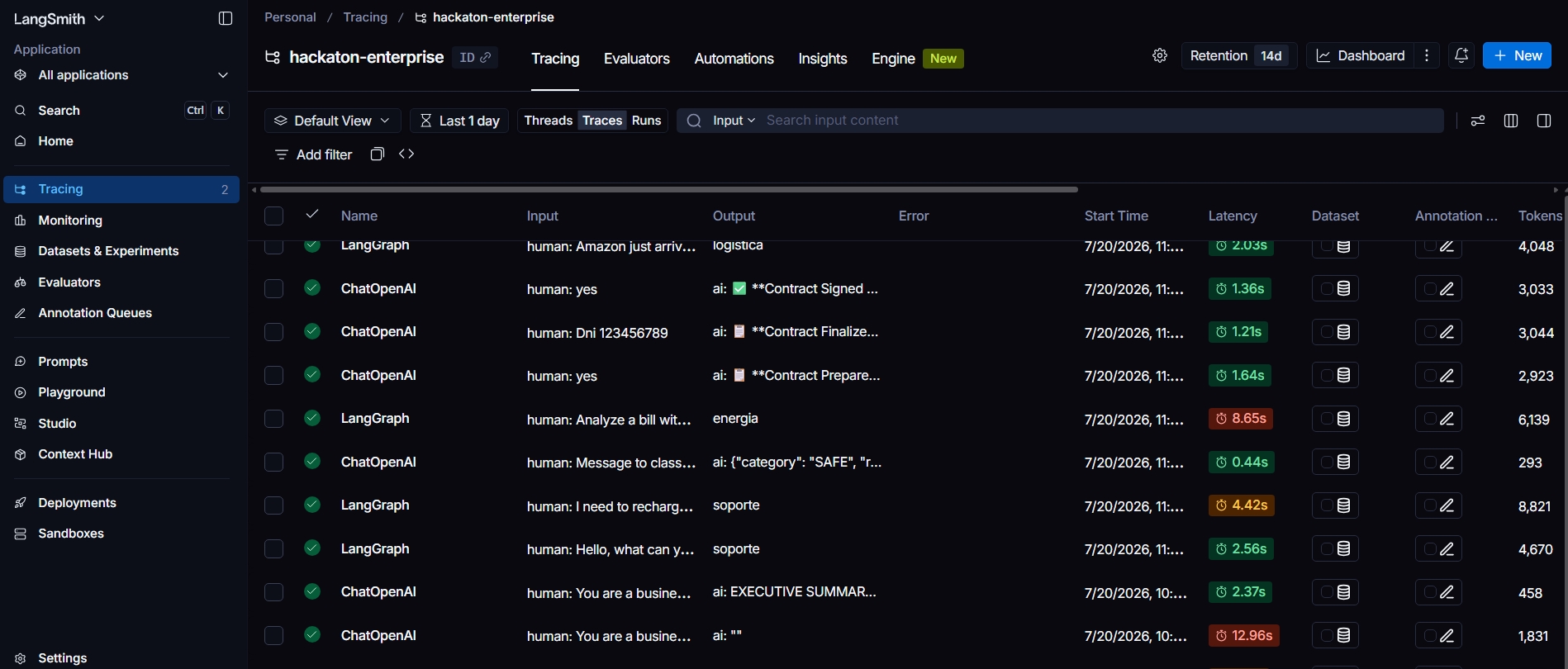This screenshot has height=669, width=1568.
Task: Open the Dashboard button
Action: coord(1361,55)
